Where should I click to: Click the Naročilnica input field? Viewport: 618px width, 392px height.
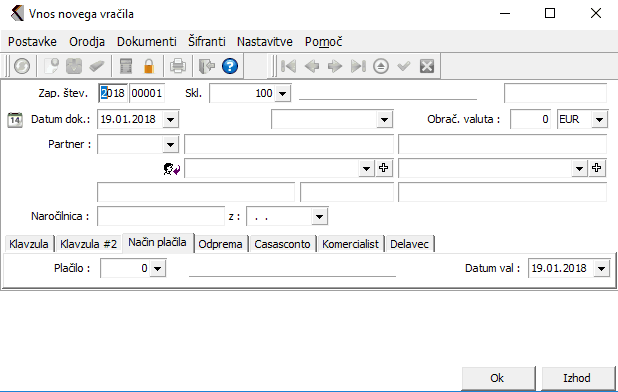pos(161,217)
